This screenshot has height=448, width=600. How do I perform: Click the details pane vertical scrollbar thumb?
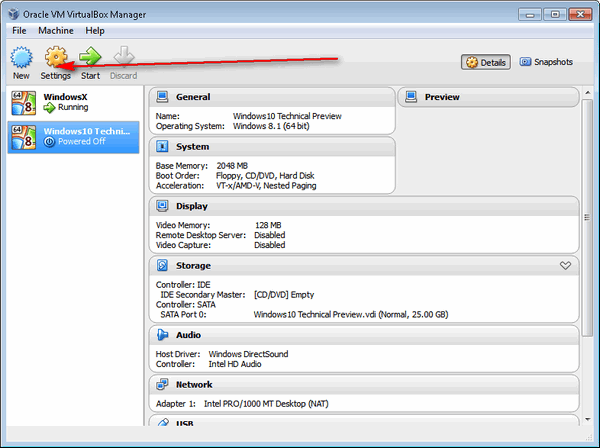pyautogui.click(x=587, y=218)
